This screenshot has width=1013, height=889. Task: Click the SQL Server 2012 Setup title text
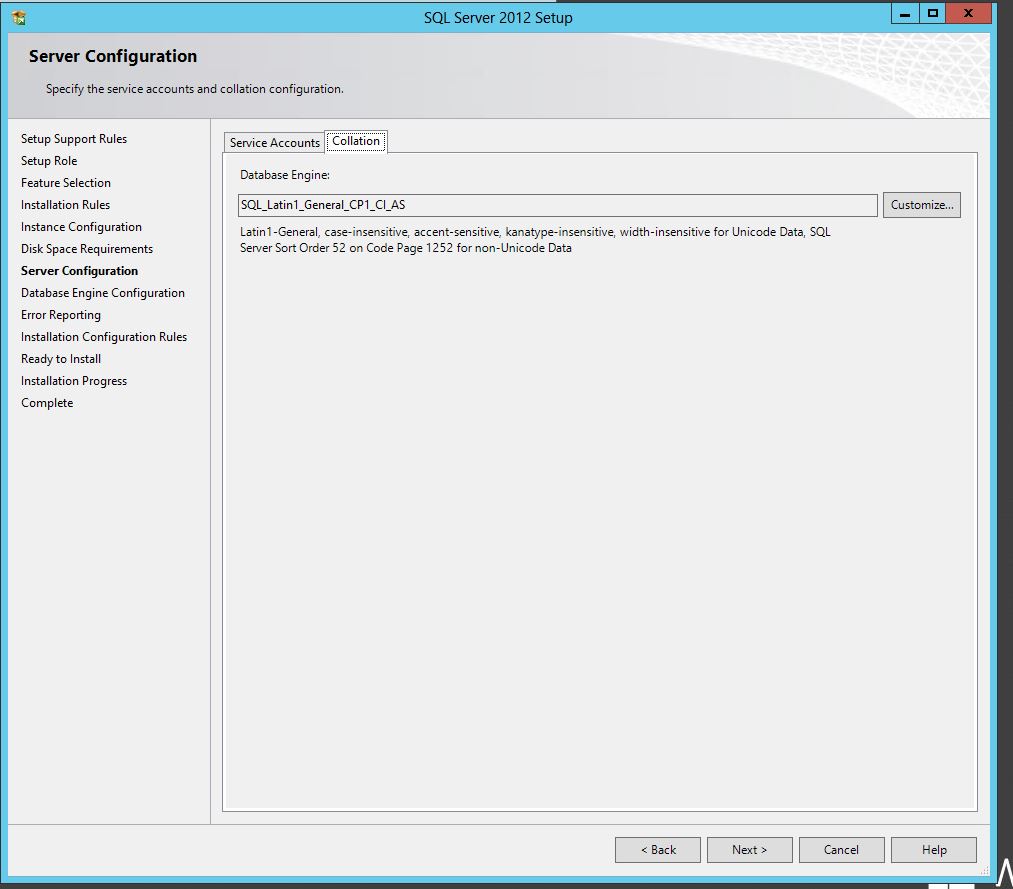(498, 17)
